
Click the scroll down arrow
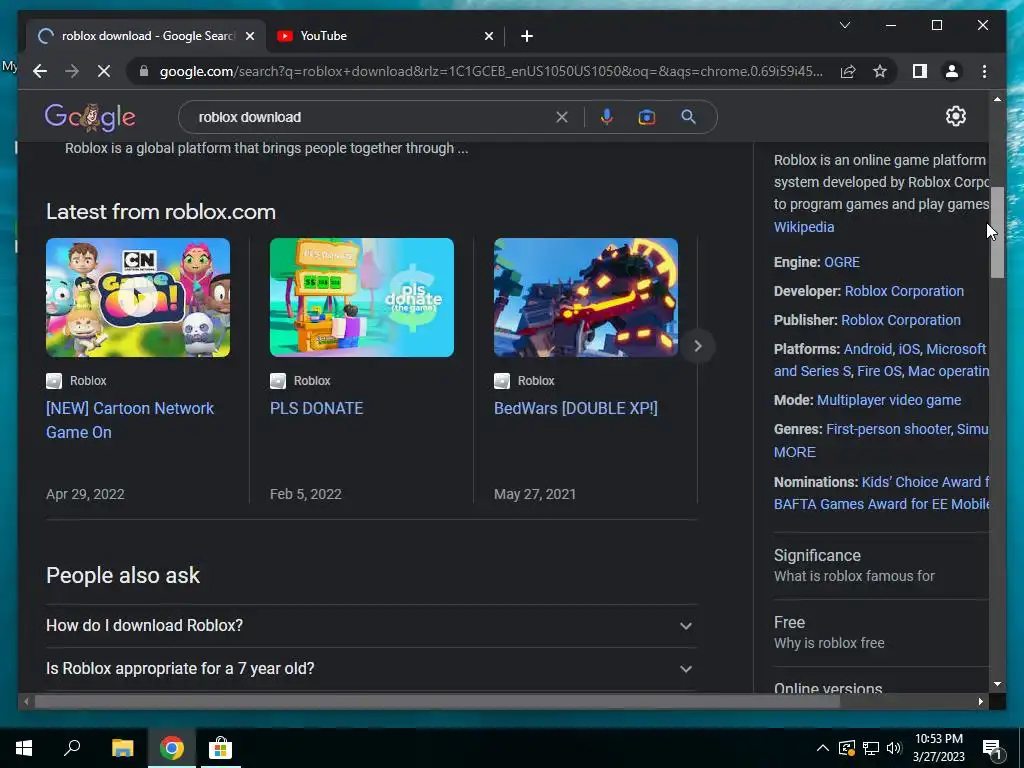pyautogui.click(x=997, y=684)
